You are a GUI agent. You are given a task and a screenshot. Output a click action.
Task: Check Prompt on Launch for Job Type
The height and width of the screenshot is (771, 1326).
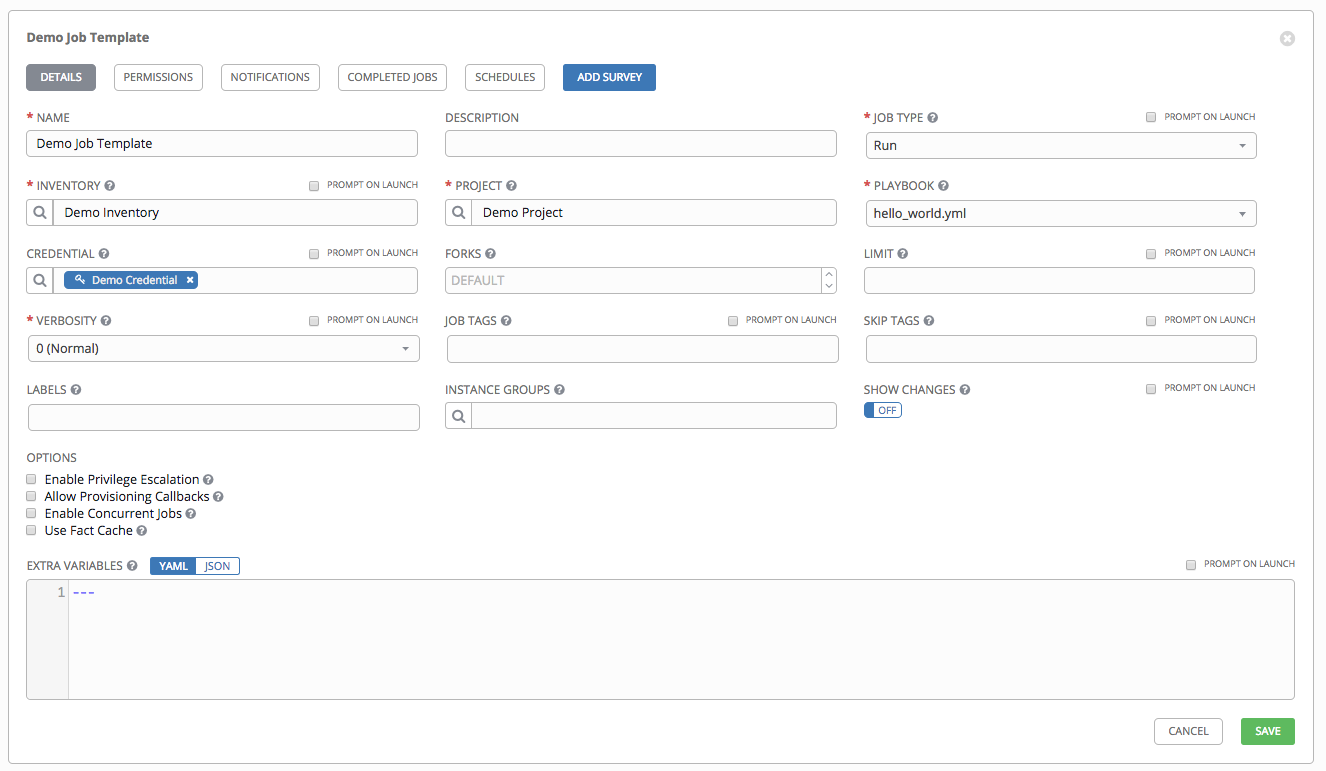[1151, 117]
